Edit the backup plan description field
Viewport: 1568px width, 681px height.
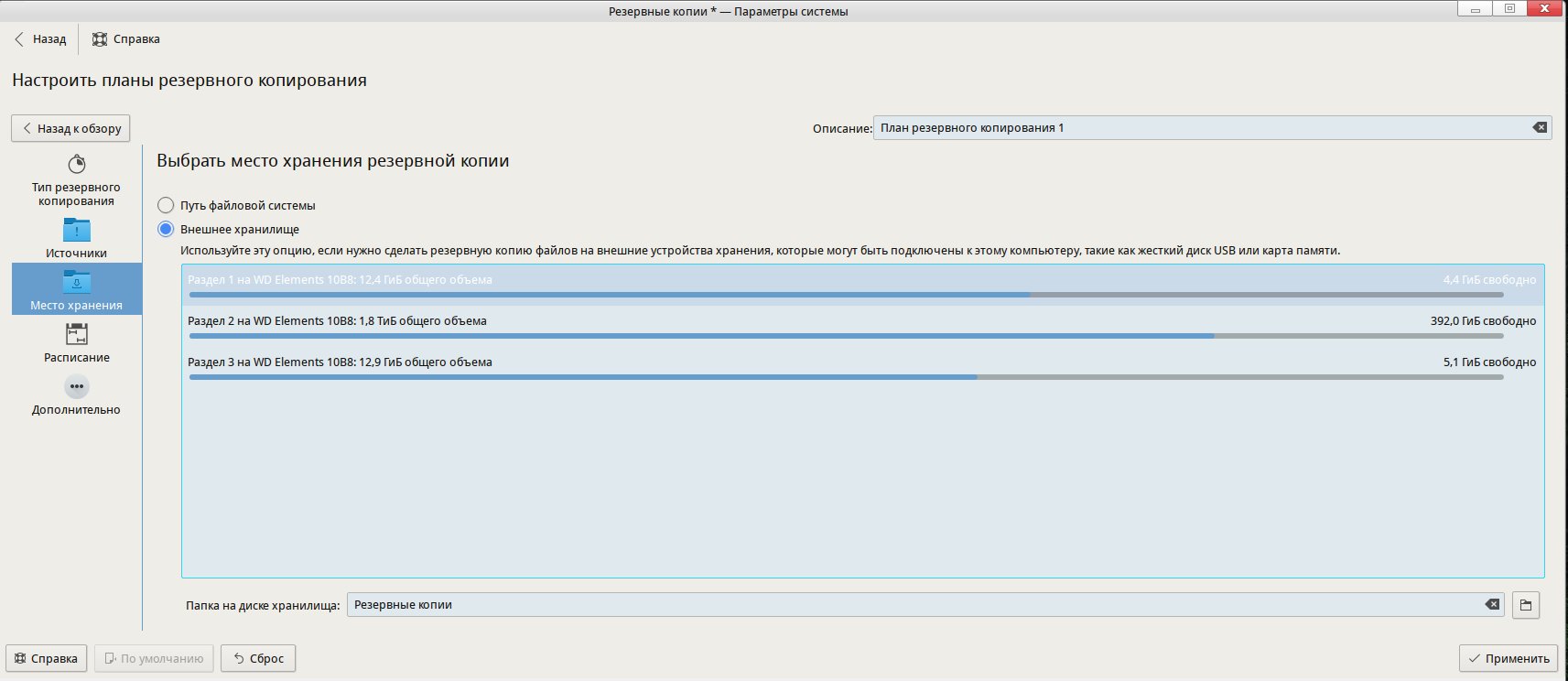point(1199,128)
